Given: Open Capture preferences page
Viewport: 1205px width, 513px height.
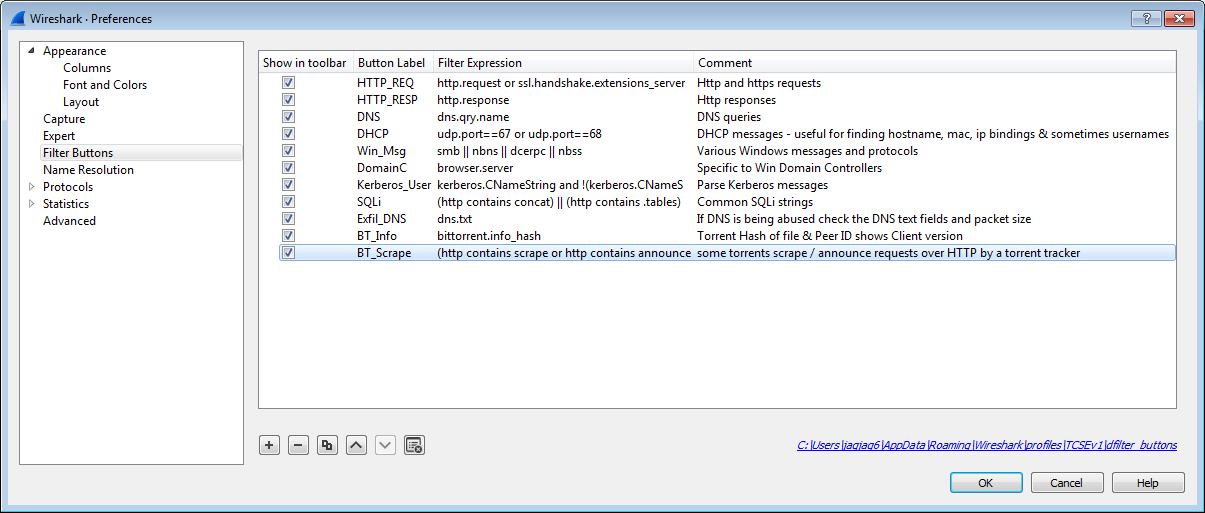Looking at the screenshot, I should [64, 119].
